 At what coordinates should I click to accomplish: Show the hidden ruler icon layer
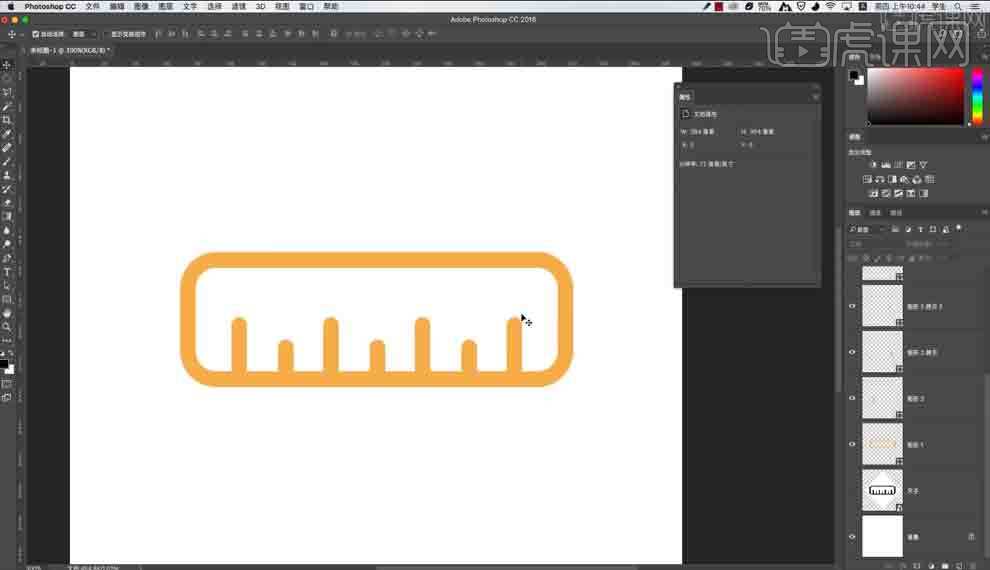click(x=852, y=490)
